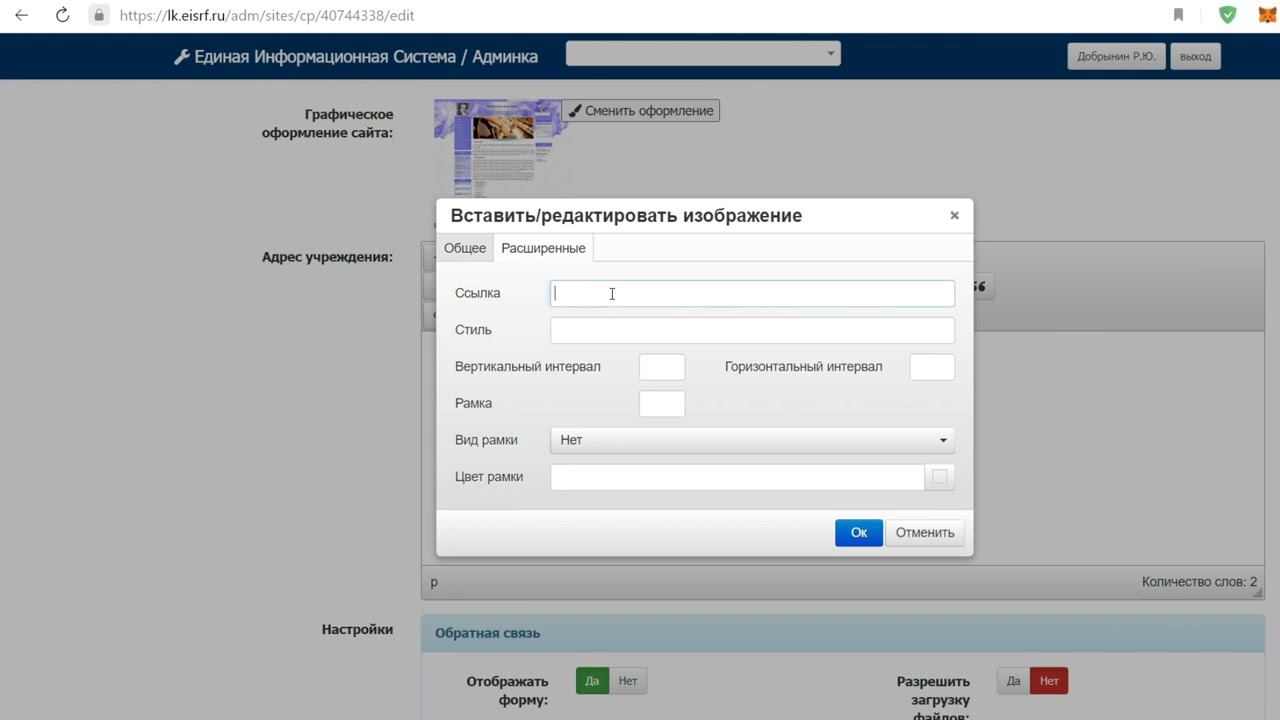Click the Рамка width field
1280x720 pixels.
(662, 404)
